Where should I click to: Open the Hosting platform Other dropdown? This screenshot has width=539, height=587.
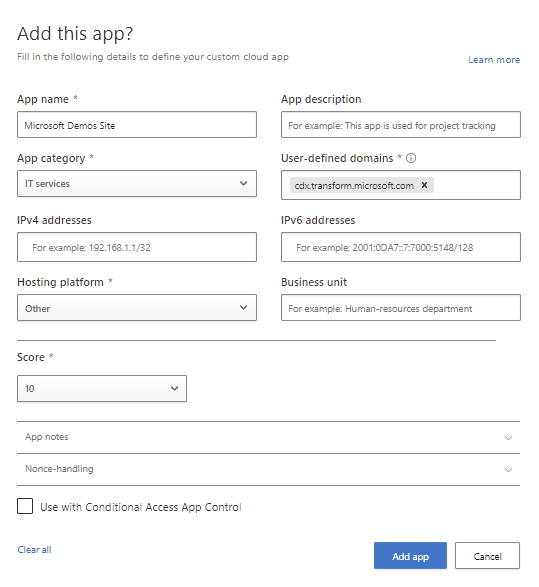pyautogui.click(x=137, y=307)
